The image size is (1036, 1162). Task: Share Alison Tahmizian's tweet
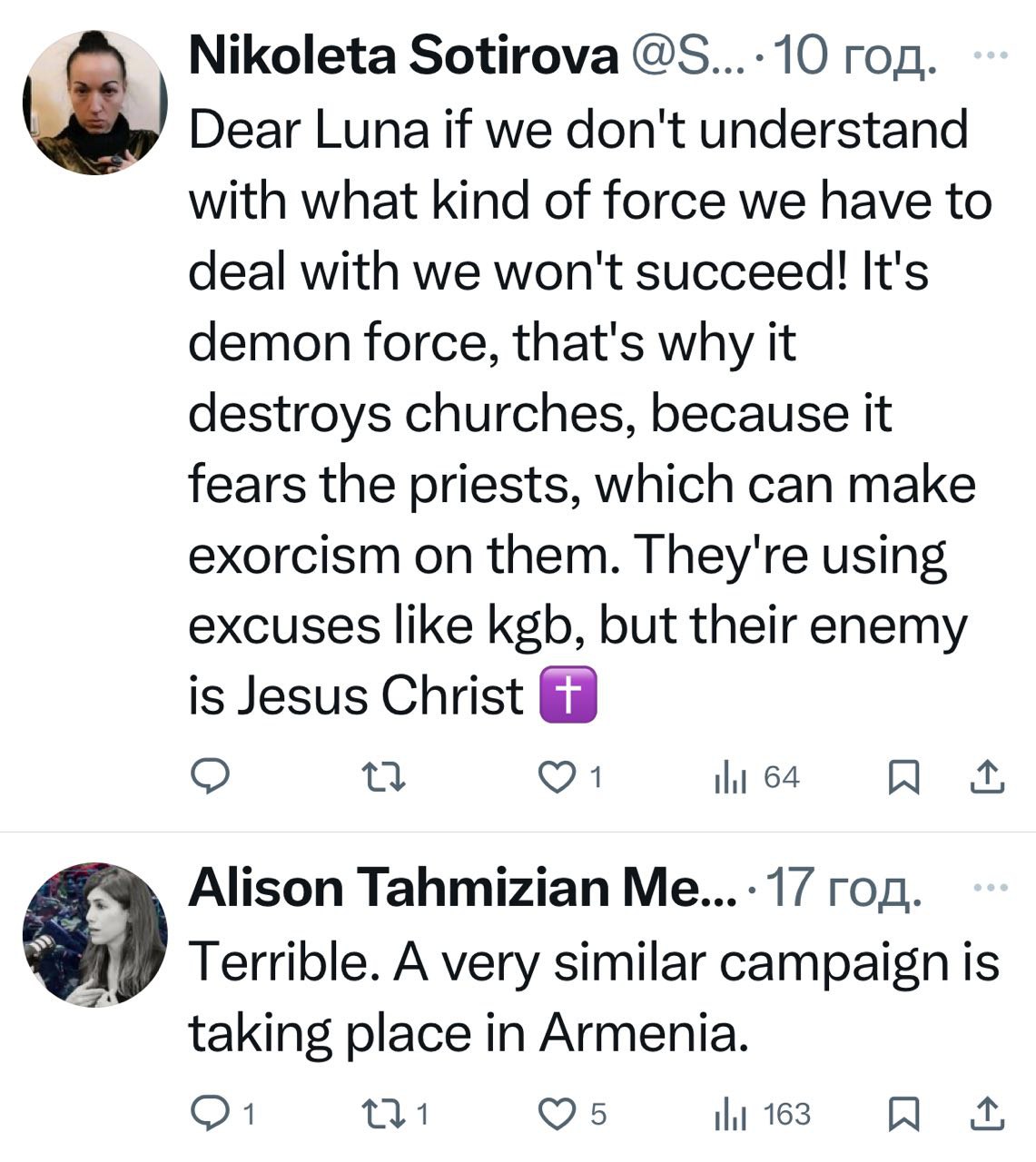tap(987, 1113)
